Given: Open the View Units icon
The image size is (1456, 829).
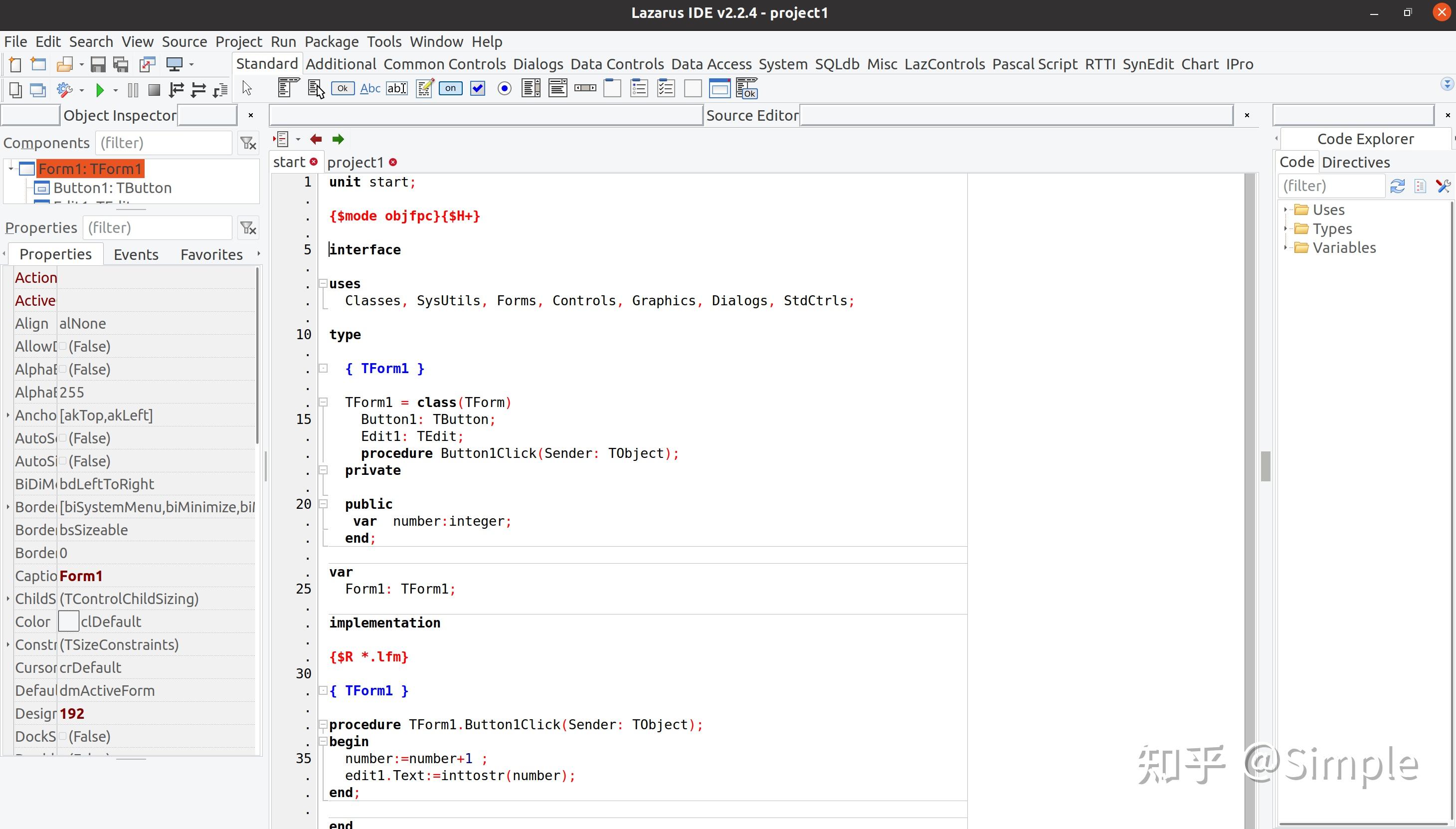Looking at the screenshot, I should [15, 90].
